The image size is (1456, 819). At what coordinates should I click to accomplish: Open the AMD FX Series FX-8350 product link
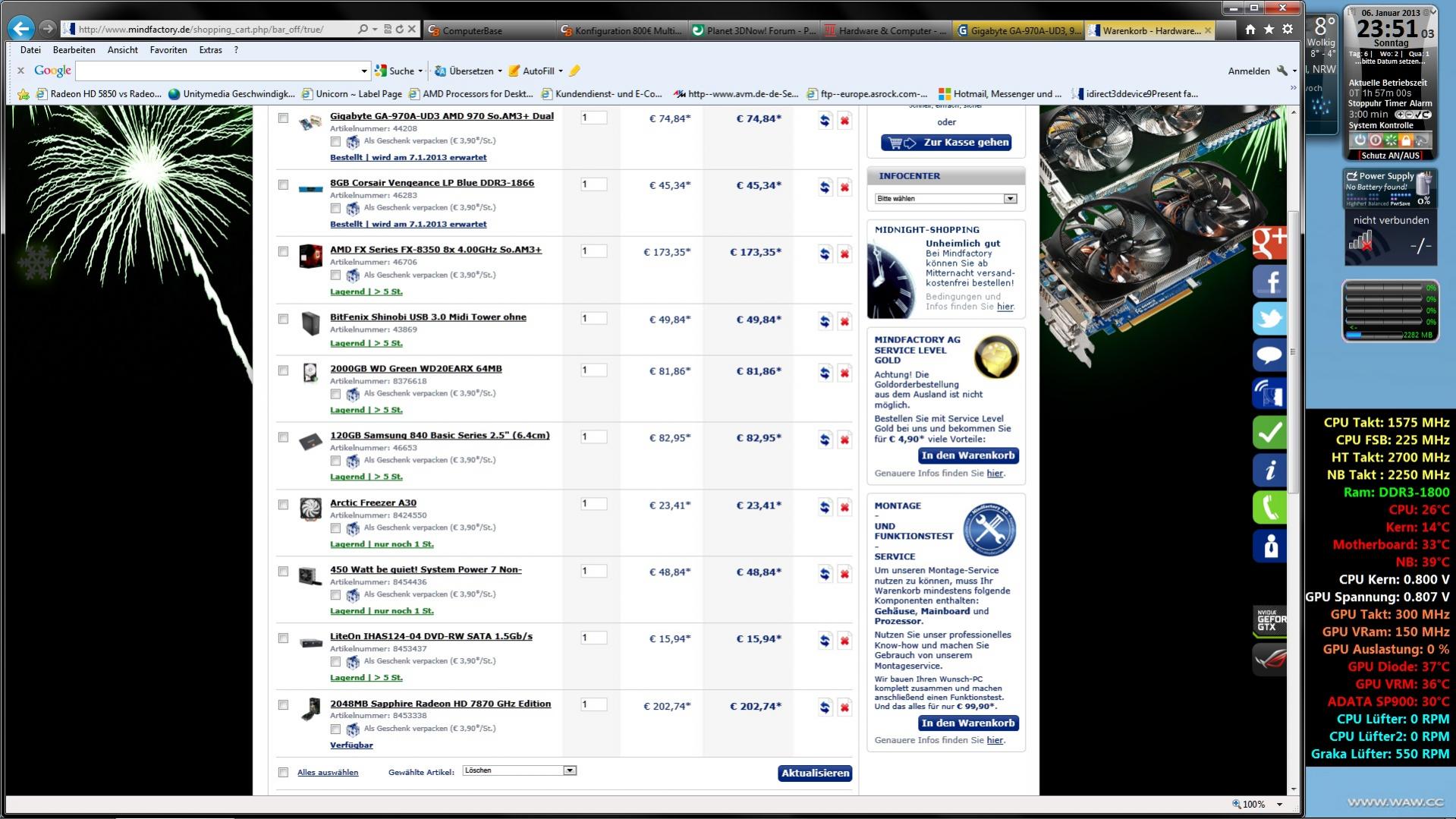436,250
